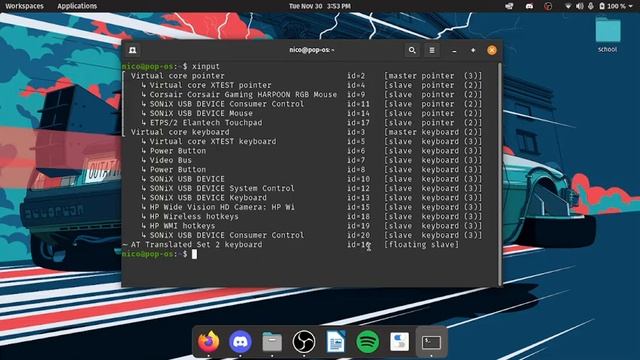Close the terminal window
This screenshot has height=360, width=640.
click(492, 50)
